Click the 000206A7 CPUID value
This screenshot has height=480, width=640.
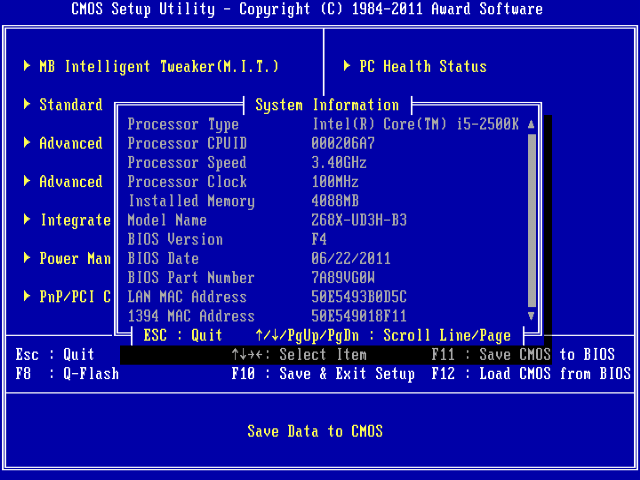pos(343,143)
